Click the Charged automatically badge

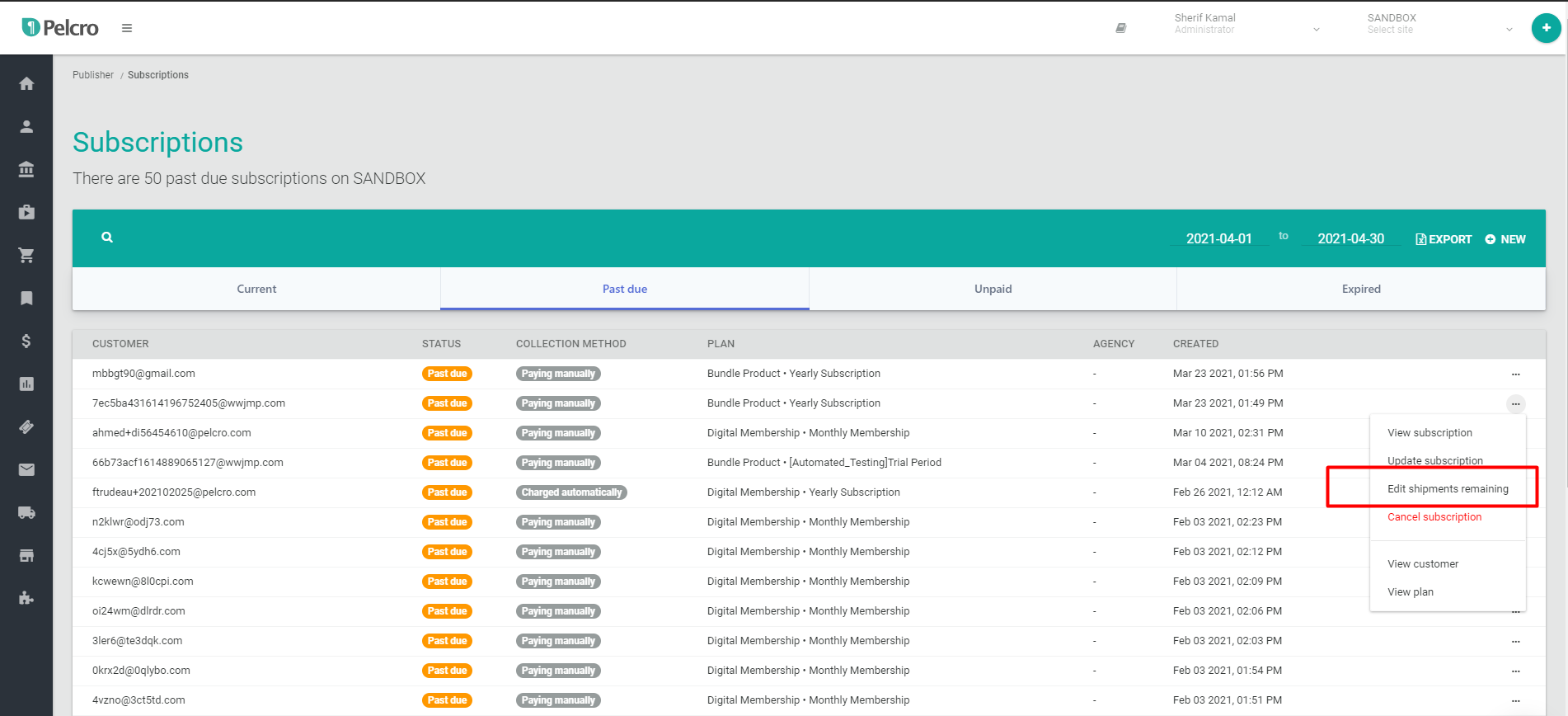pyautogui.click(x=571, y=492)
